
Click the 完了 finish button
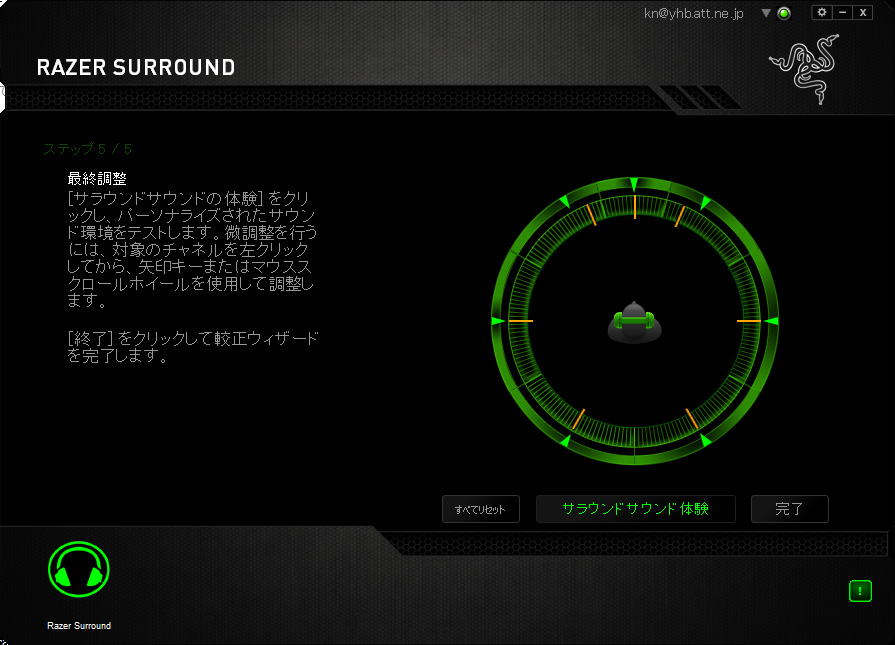pyautogui.click(x=789, y=509)
